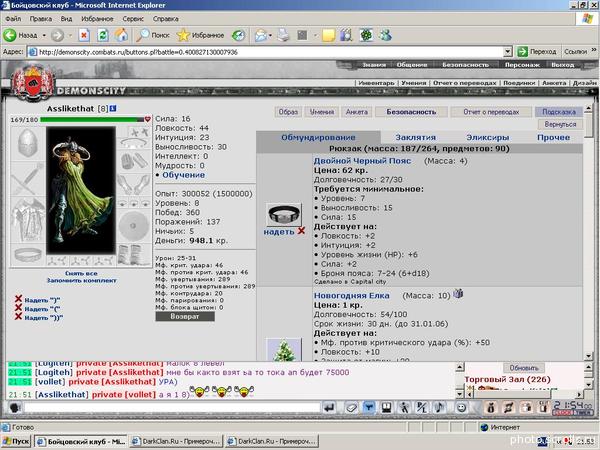Click the green HP bar
The image size is (600, 450).
click(92, 119)
